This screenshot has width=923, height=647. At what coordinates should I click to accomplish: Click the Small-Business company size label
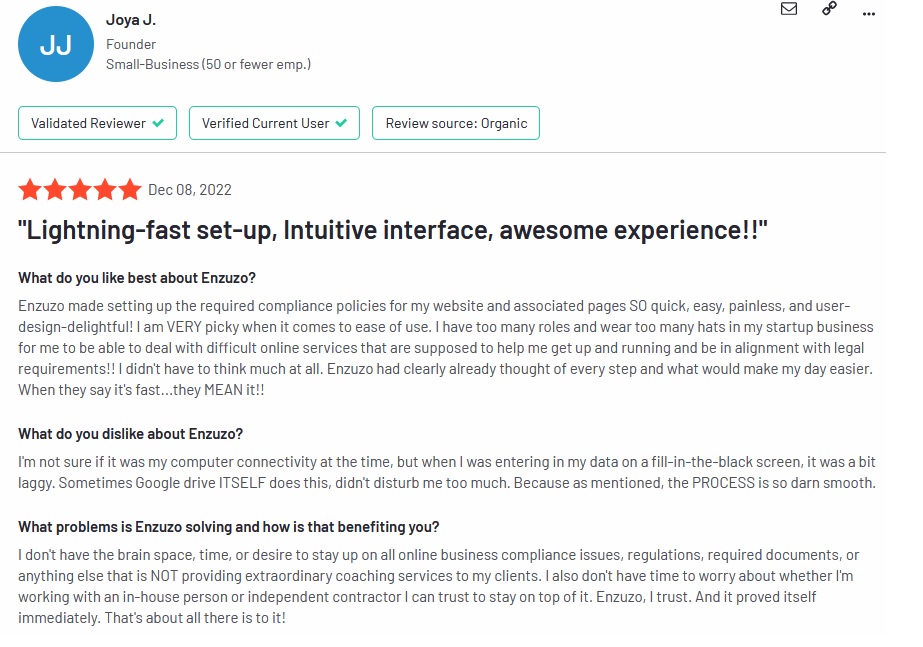coord(208,64)
